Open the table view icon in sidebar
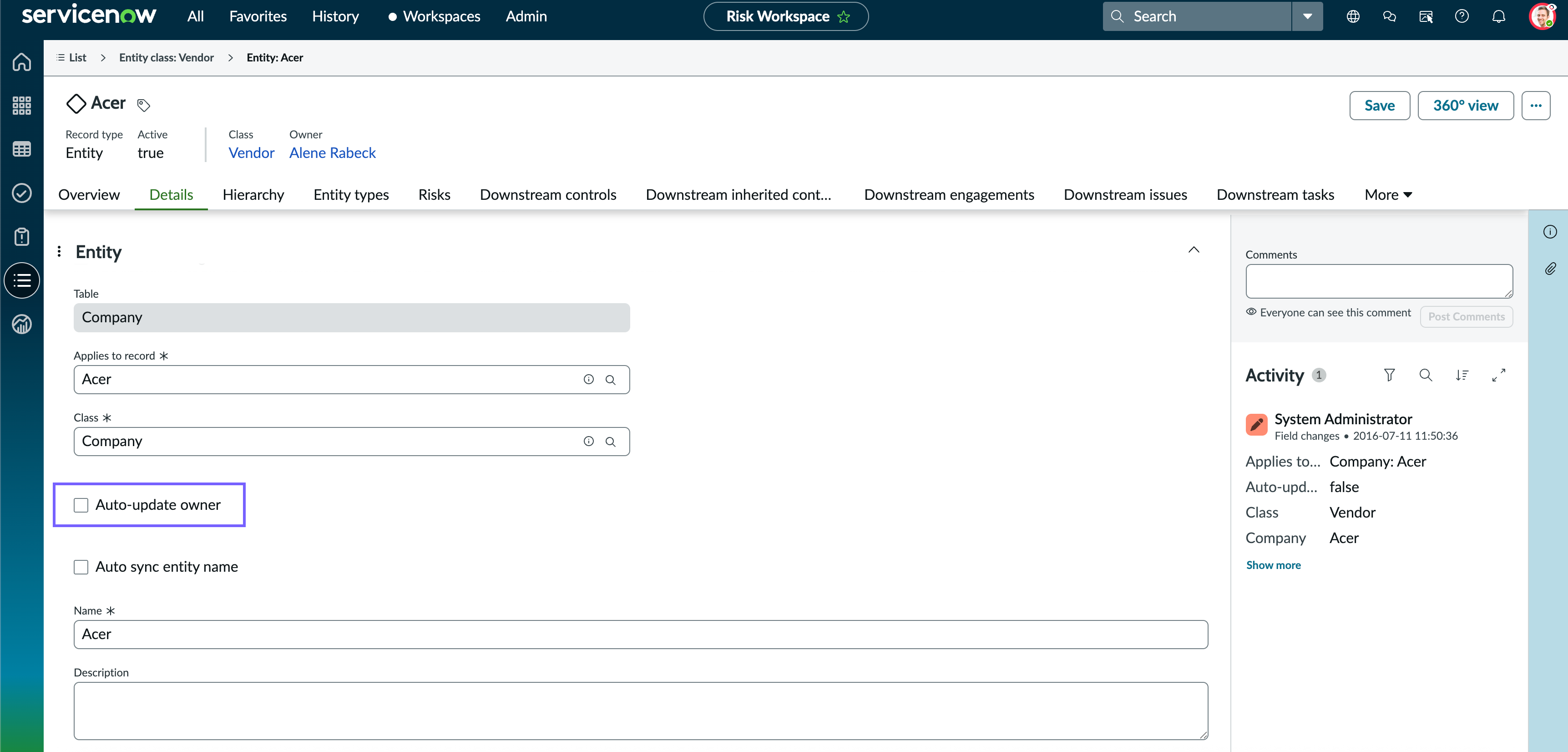Image resolution: width=1568 pixels, height=752 pixels. click(x=22, y=149)
